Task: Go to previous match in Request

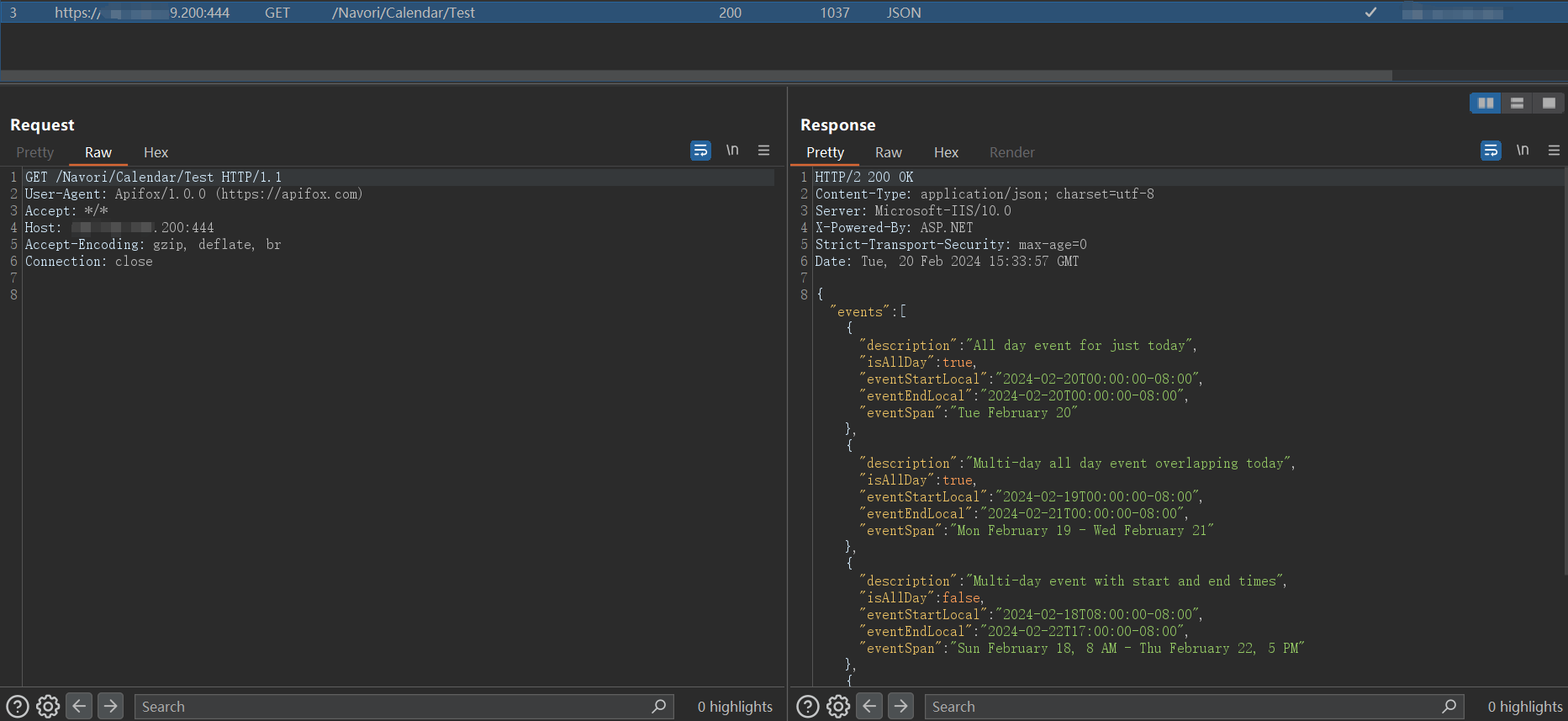Action: (79, 706)
